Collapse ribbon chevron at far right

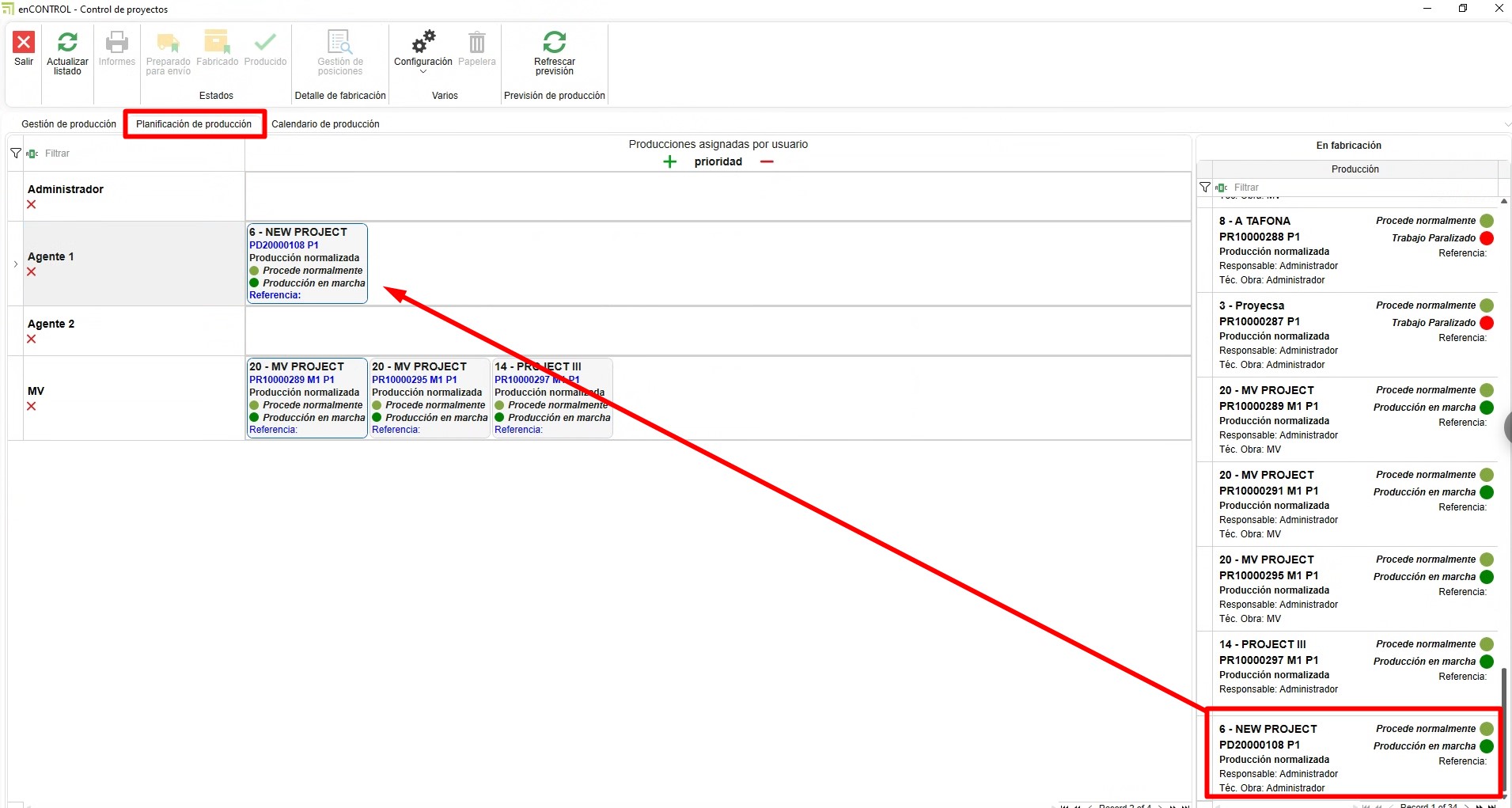pos(1507,124)
